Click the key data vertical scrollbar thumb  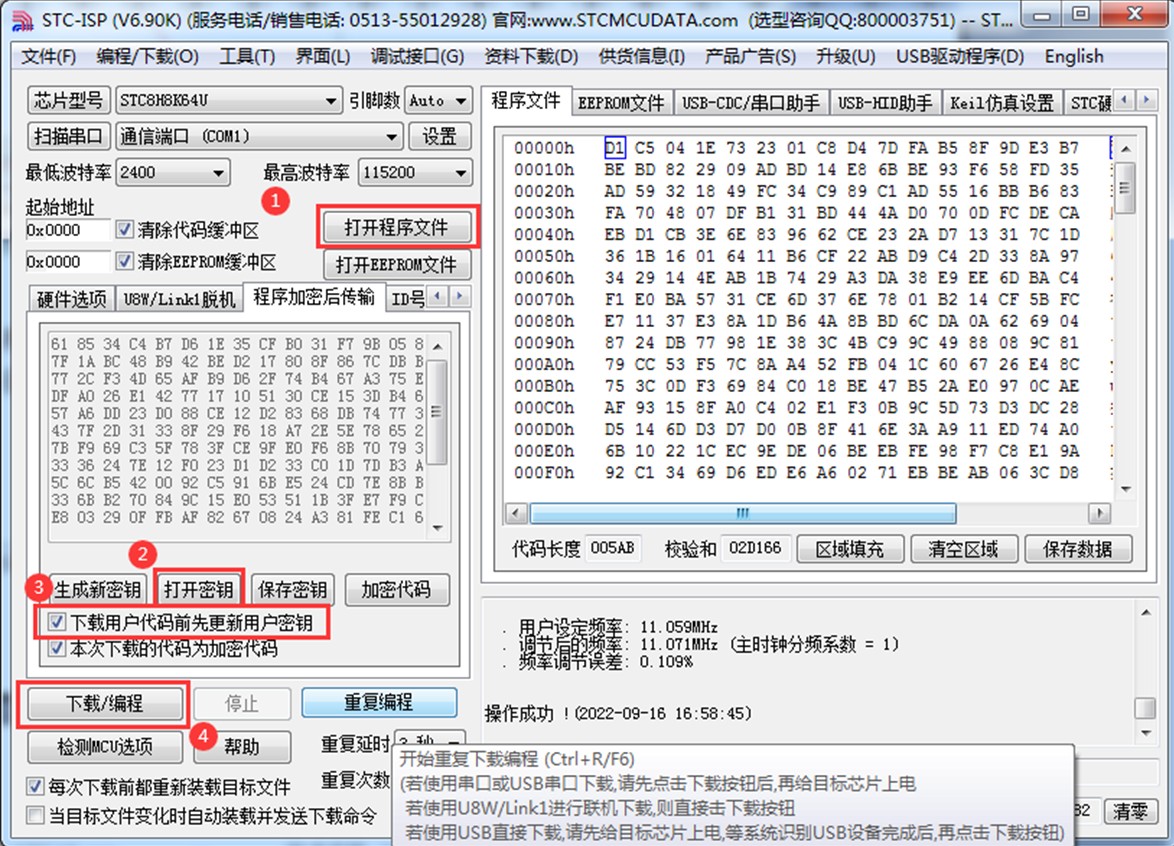point(438,412)
